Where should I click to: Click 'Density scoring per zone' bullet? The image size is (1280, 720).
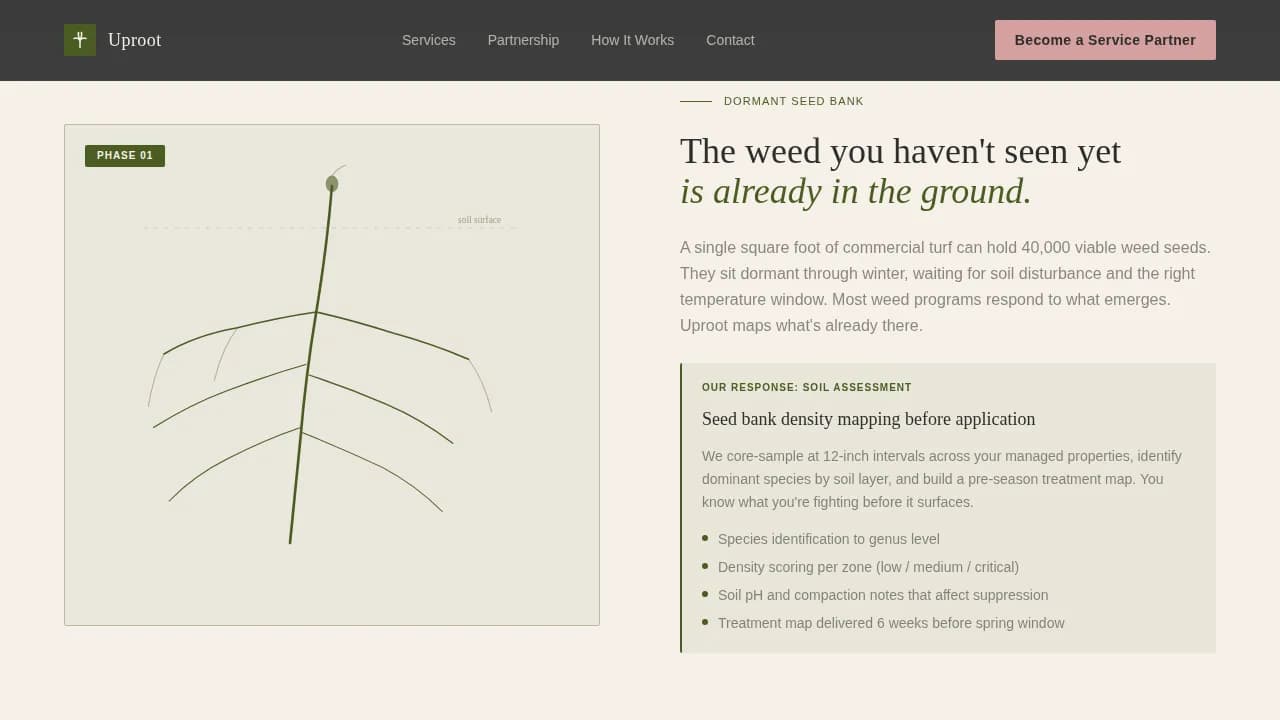pyautogui.click(x=868, y=567)
